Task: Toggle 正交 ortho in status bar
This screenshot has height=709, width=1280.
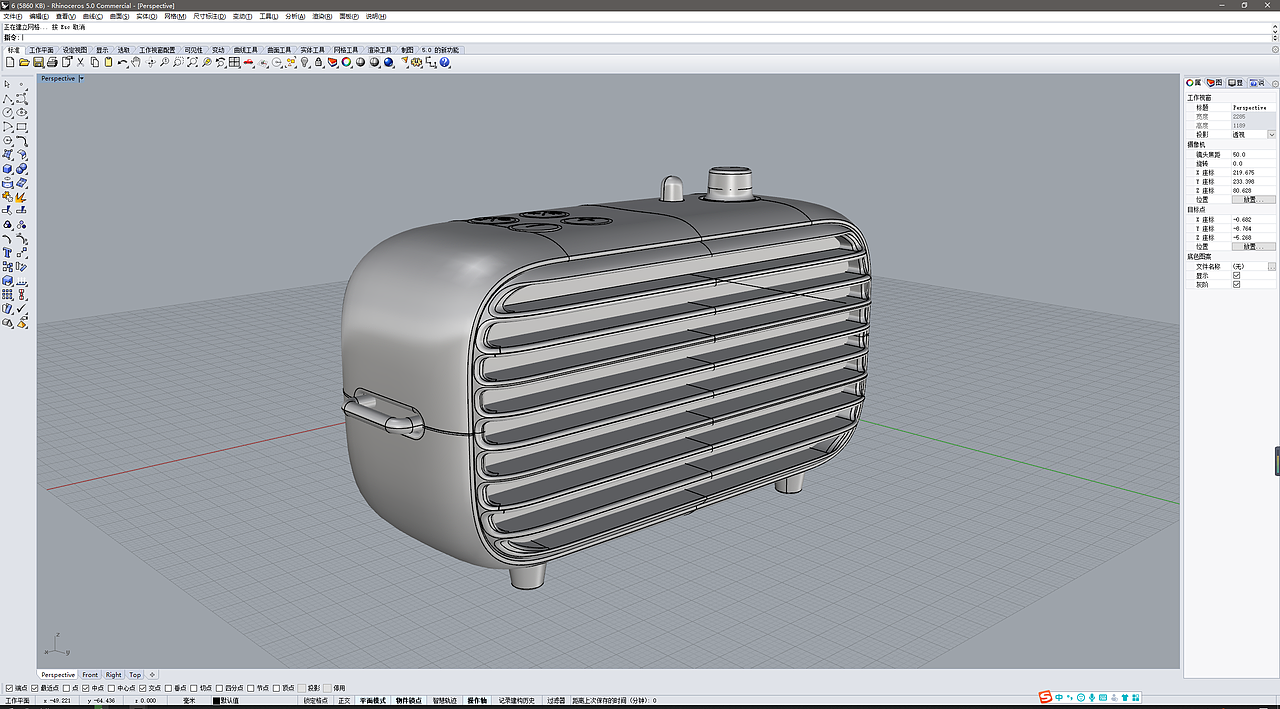Action: point(344,700)
